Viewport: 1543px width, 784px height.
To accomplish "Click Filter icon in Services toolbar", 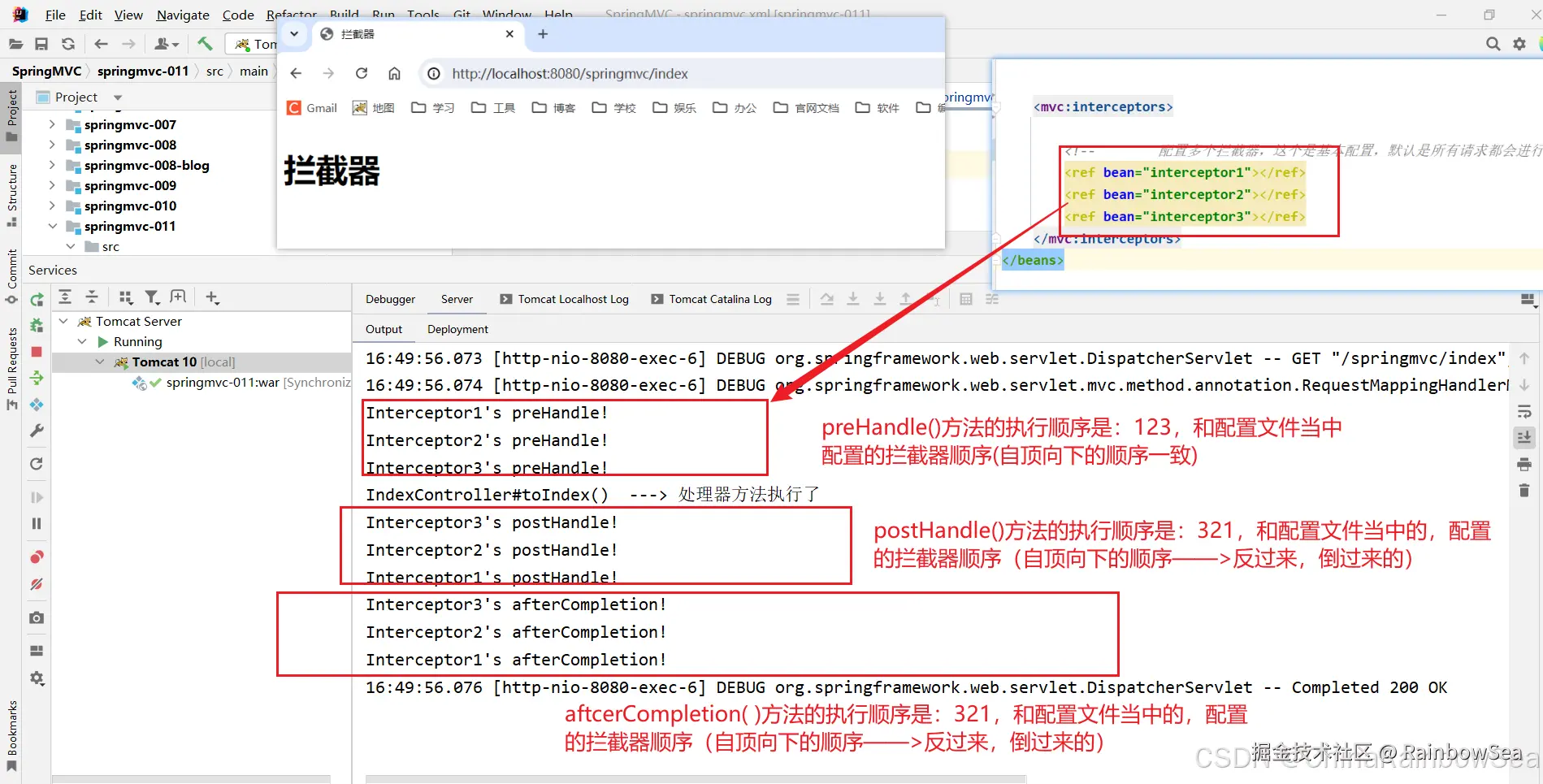I will tap(152, 297).
